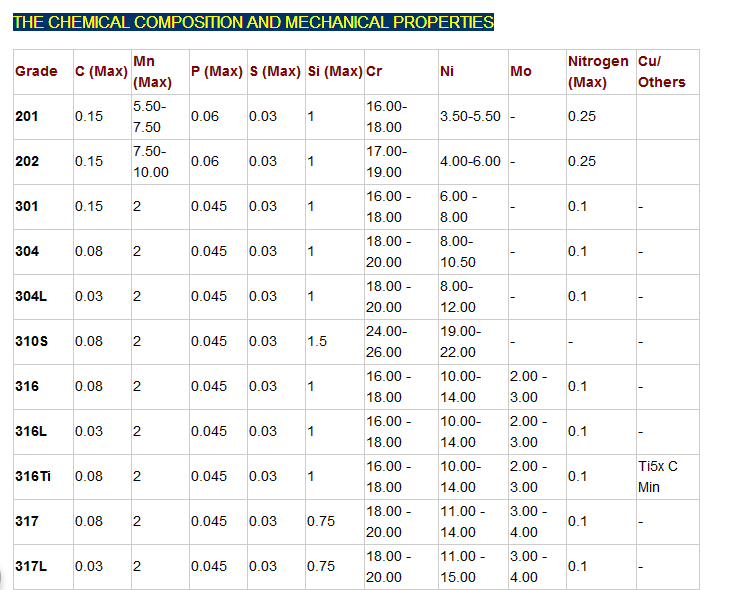Click P value '0.06' in 202 row
Screen dimensions: 748x590
(205, 161)
